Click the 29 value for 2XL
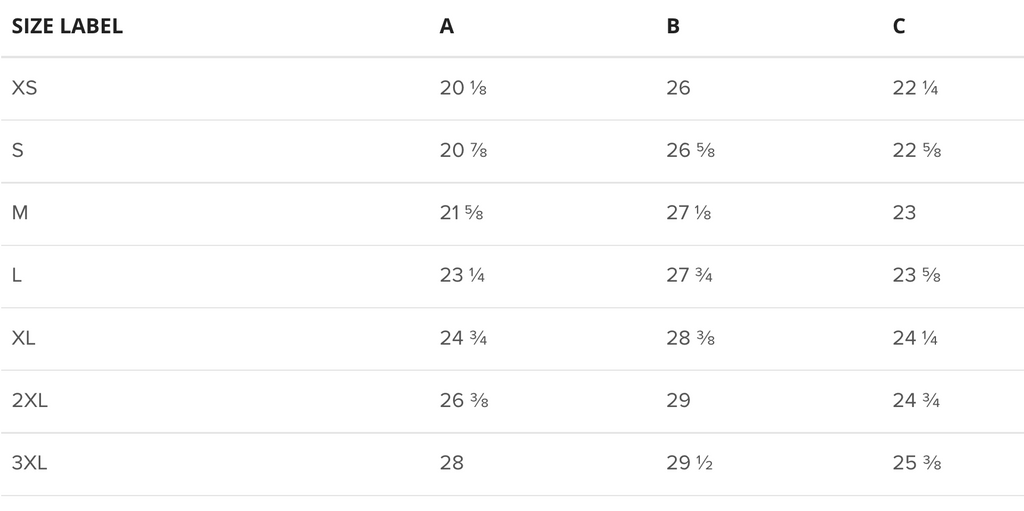Viewport: 1024px width, 511px height. coord(679,400)
